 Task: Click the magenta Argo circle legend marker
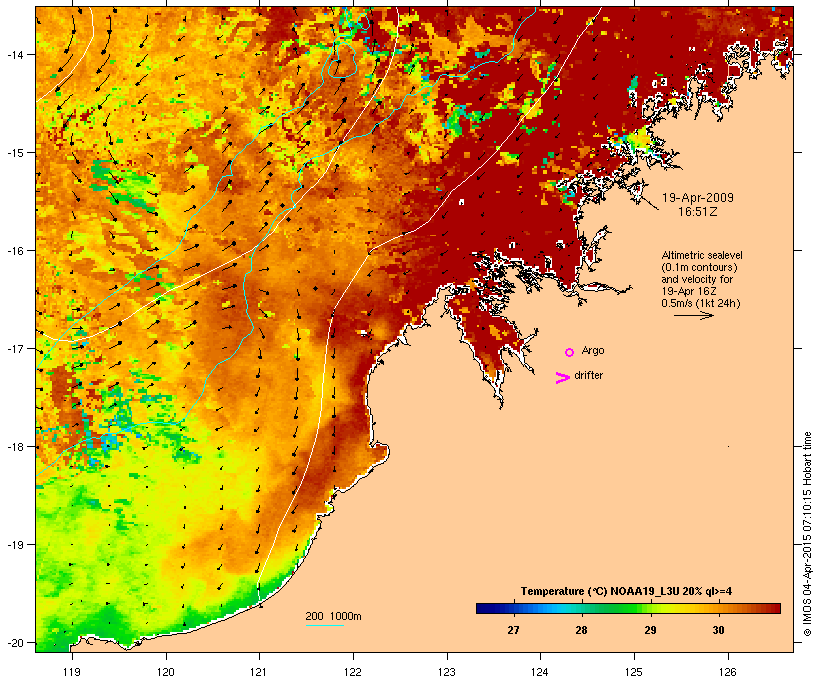coord(569,352)
